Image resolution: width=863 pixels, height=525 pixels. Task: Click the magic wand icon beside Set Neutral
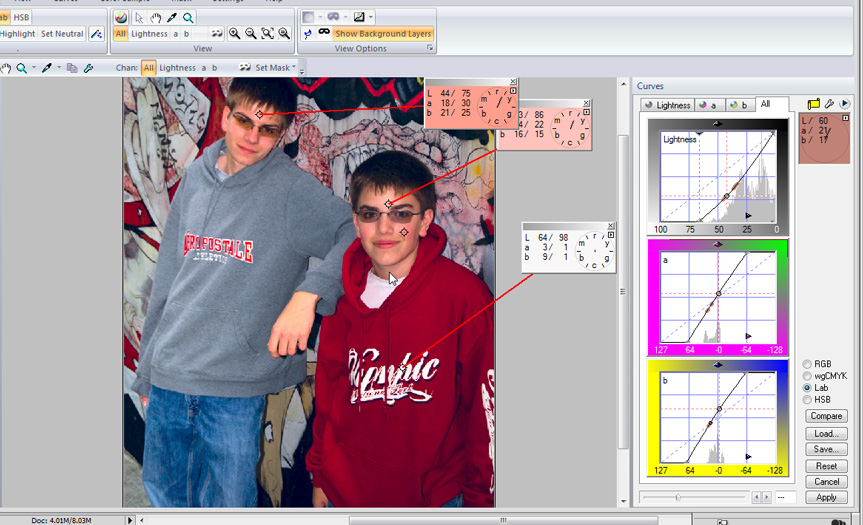click(x=96, y=34)
